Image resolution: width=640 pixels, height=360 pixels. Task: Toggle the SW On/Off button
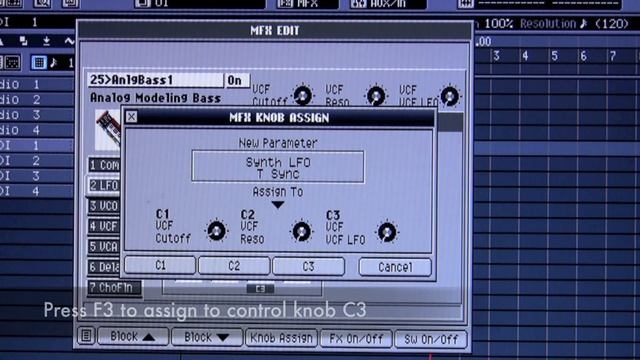click(431, 339)
